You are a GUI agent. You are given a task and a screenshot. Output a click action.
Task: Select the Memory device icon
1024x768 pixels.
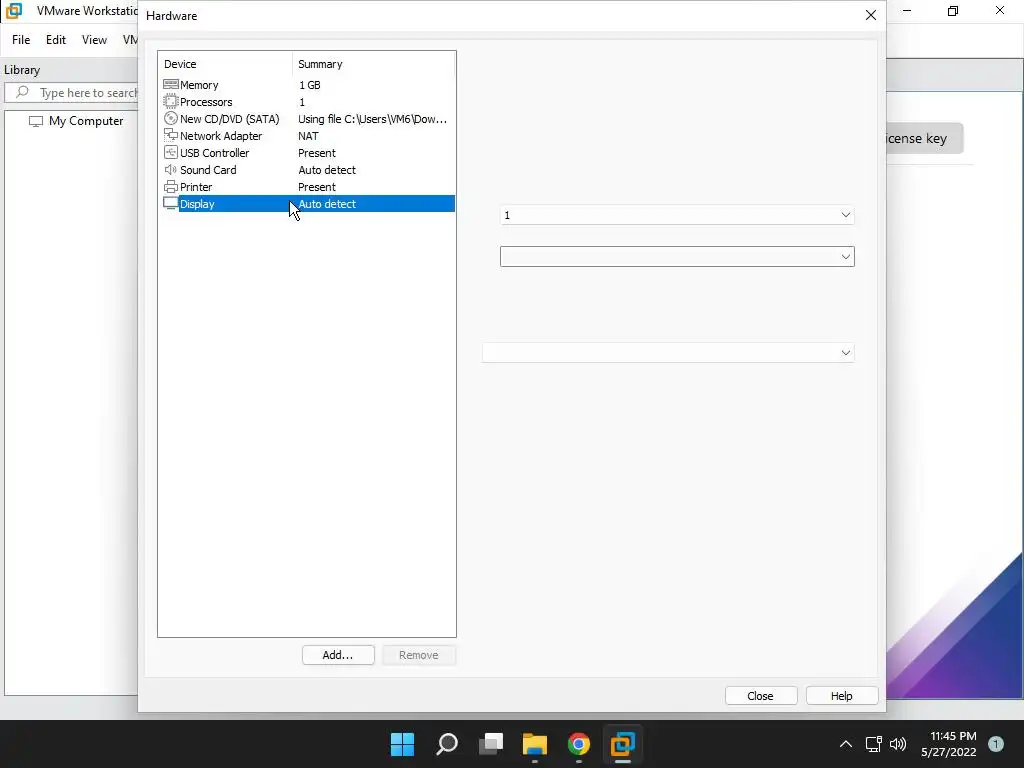170,84
